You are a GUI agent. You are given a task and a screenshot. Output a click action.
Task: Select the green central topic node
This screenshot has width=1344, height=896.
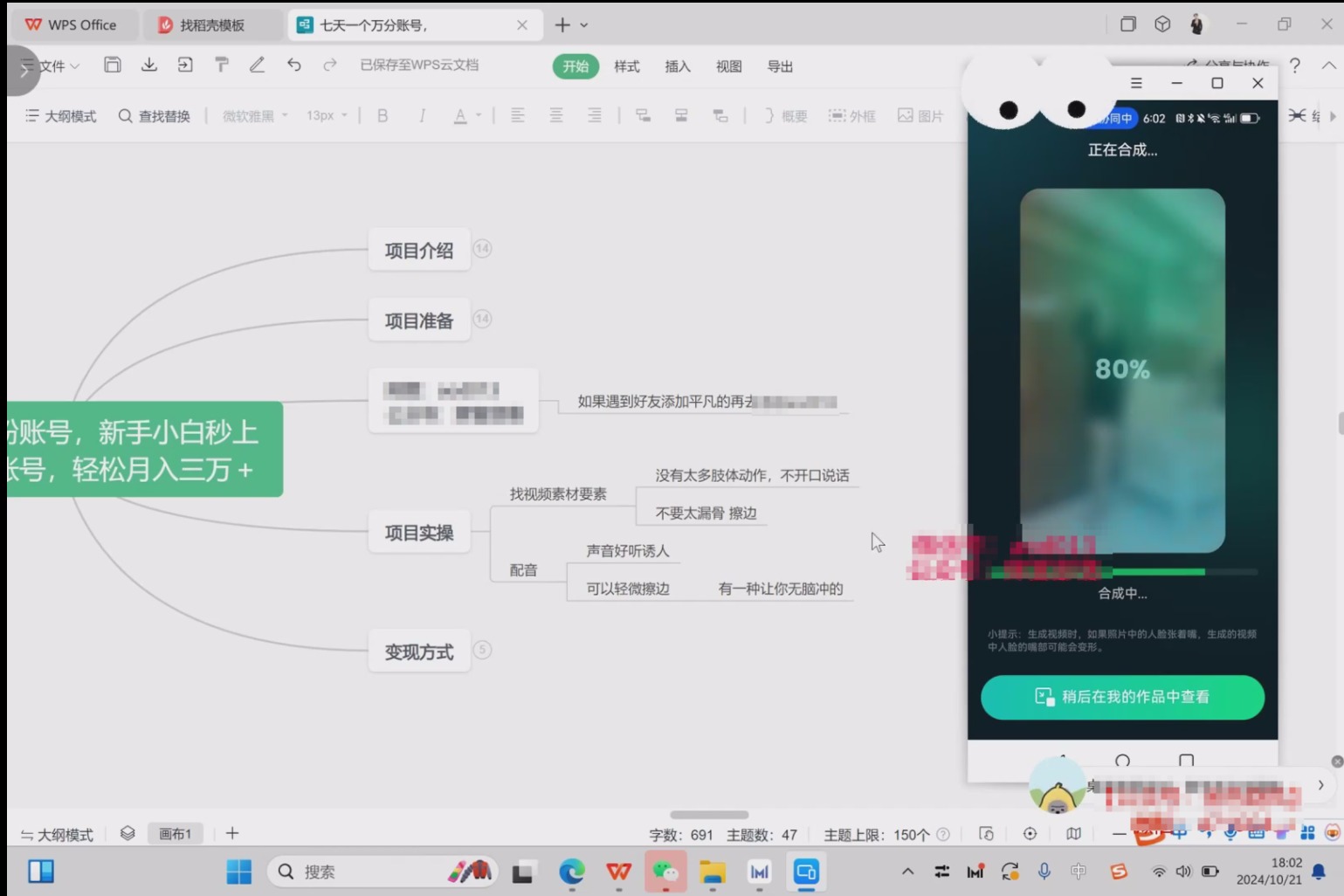145,450
